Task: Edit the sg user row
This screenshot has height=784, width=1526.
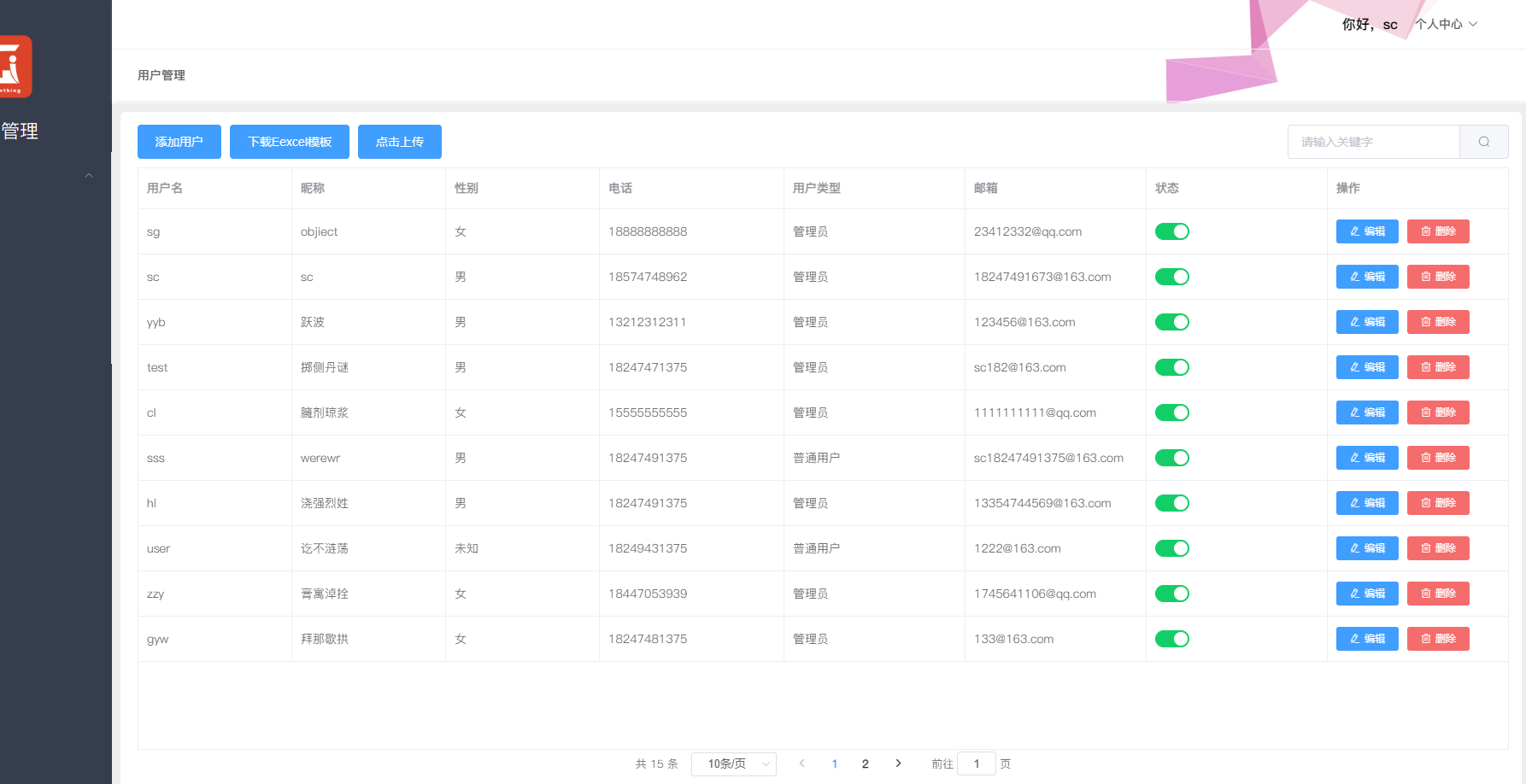Action: [1367, 231]
